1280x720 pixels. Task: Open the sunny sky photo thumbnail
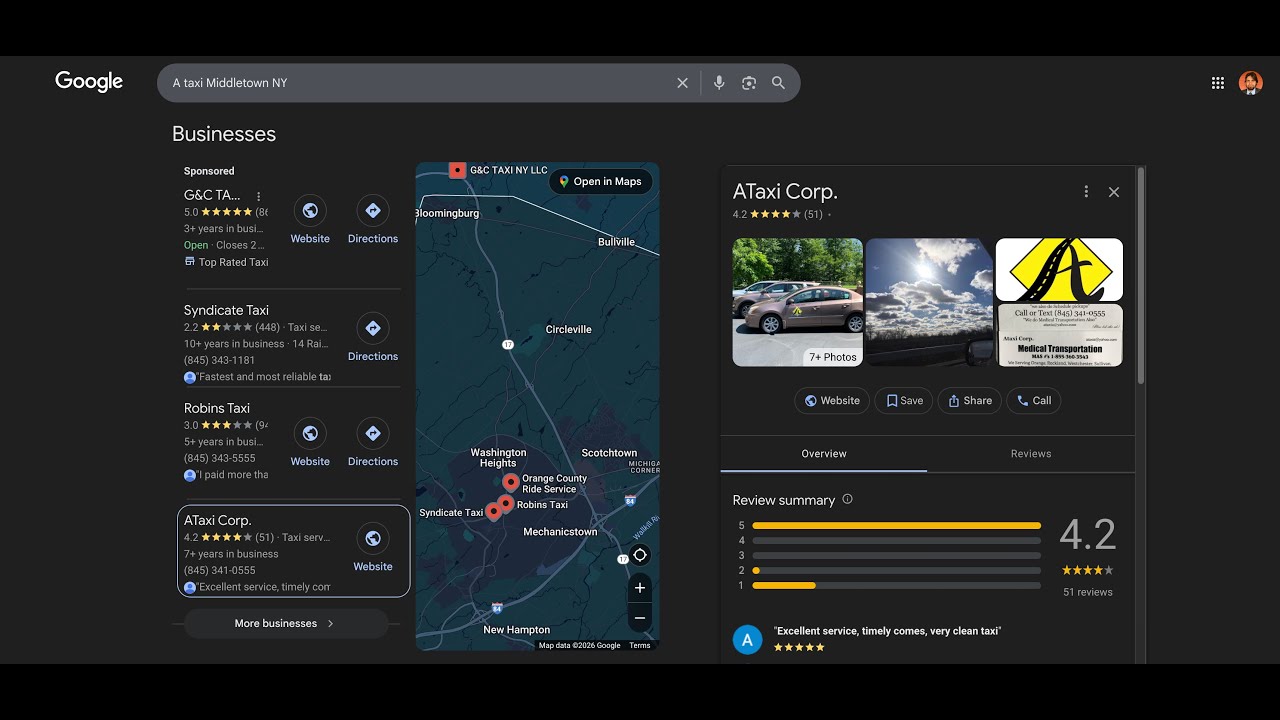point(929,302)
